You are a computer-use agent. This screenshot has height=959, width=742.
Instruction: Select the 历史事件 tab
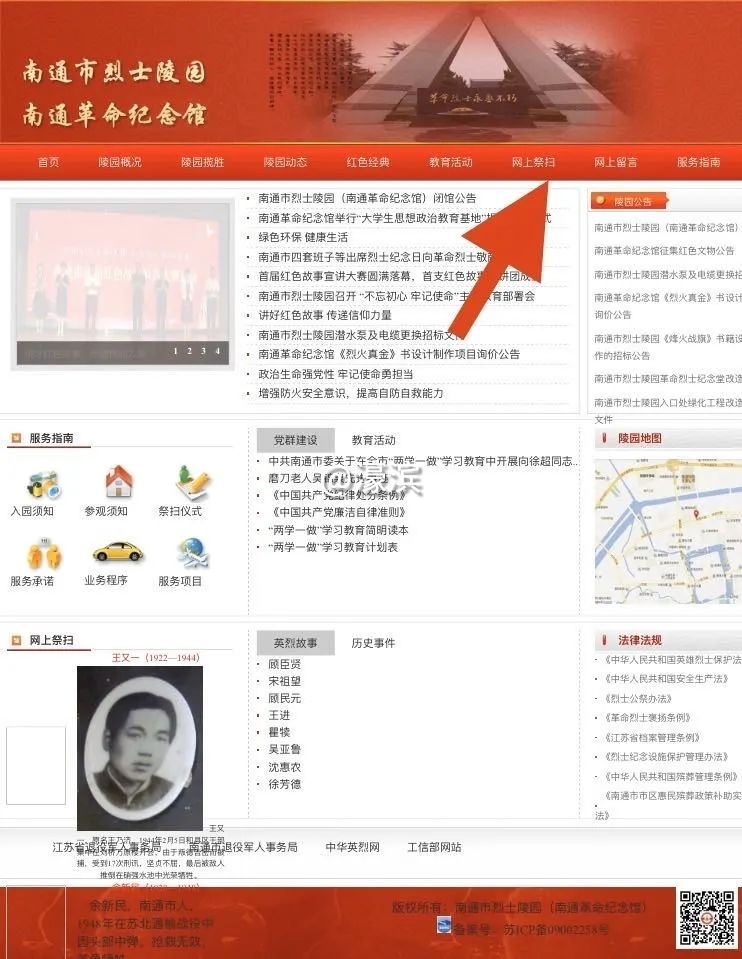pyautogui.click(x=373, y=643)
